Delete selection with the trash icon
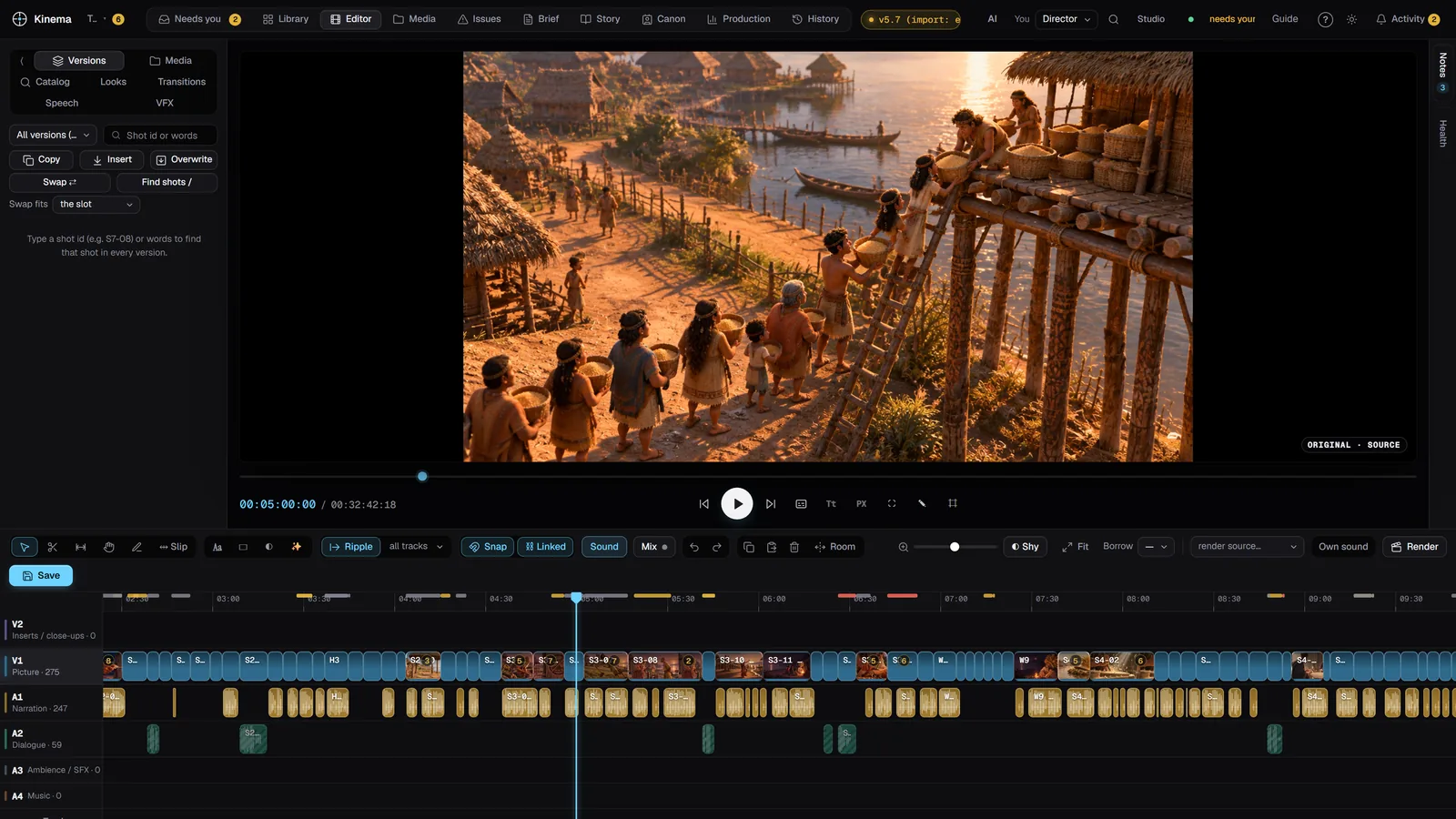This screenshot has height=819, width=1456. tap(794, 547)
